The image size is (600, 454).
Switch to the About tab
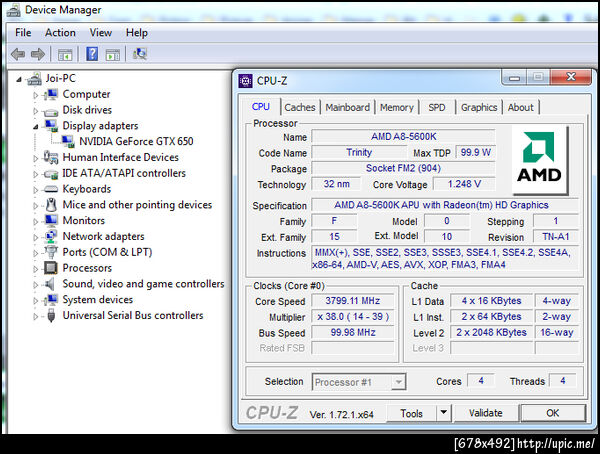(x=520, y=107)
